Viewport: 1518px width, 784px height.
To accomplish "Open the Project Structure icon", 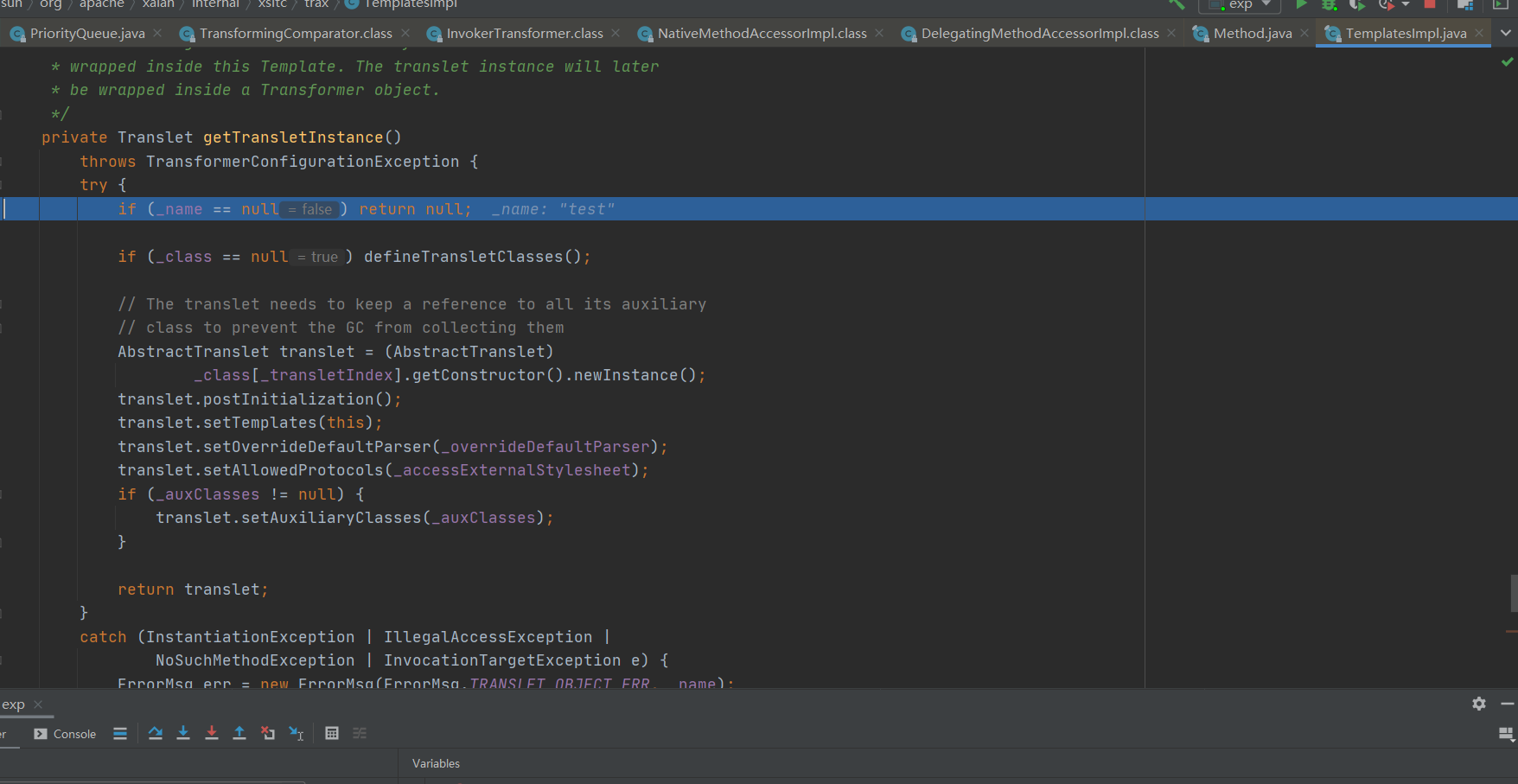I will coord(1465,4).
